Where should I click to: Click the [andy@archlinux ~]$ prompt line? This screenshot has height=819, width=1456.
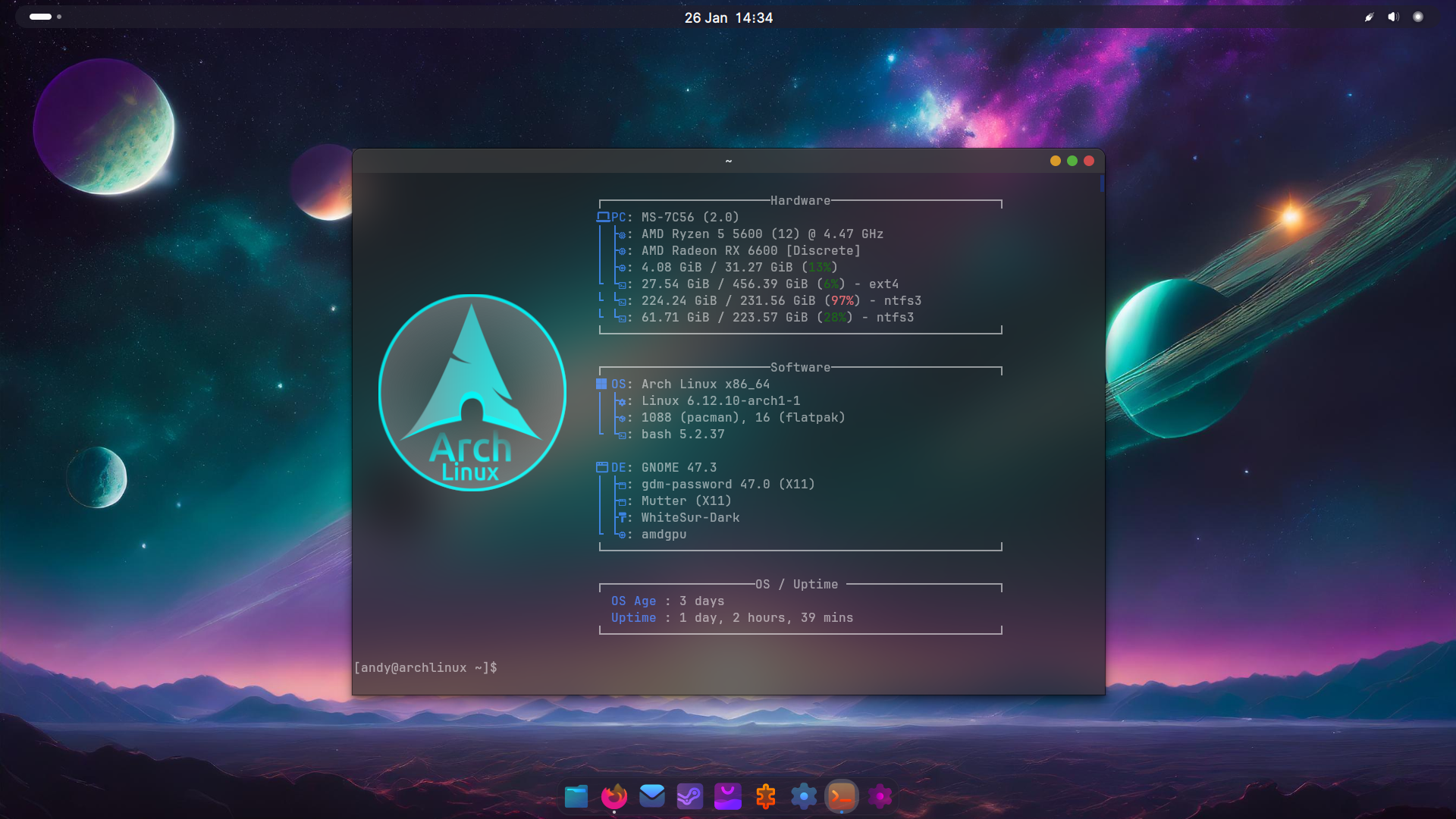click(425, 667)
